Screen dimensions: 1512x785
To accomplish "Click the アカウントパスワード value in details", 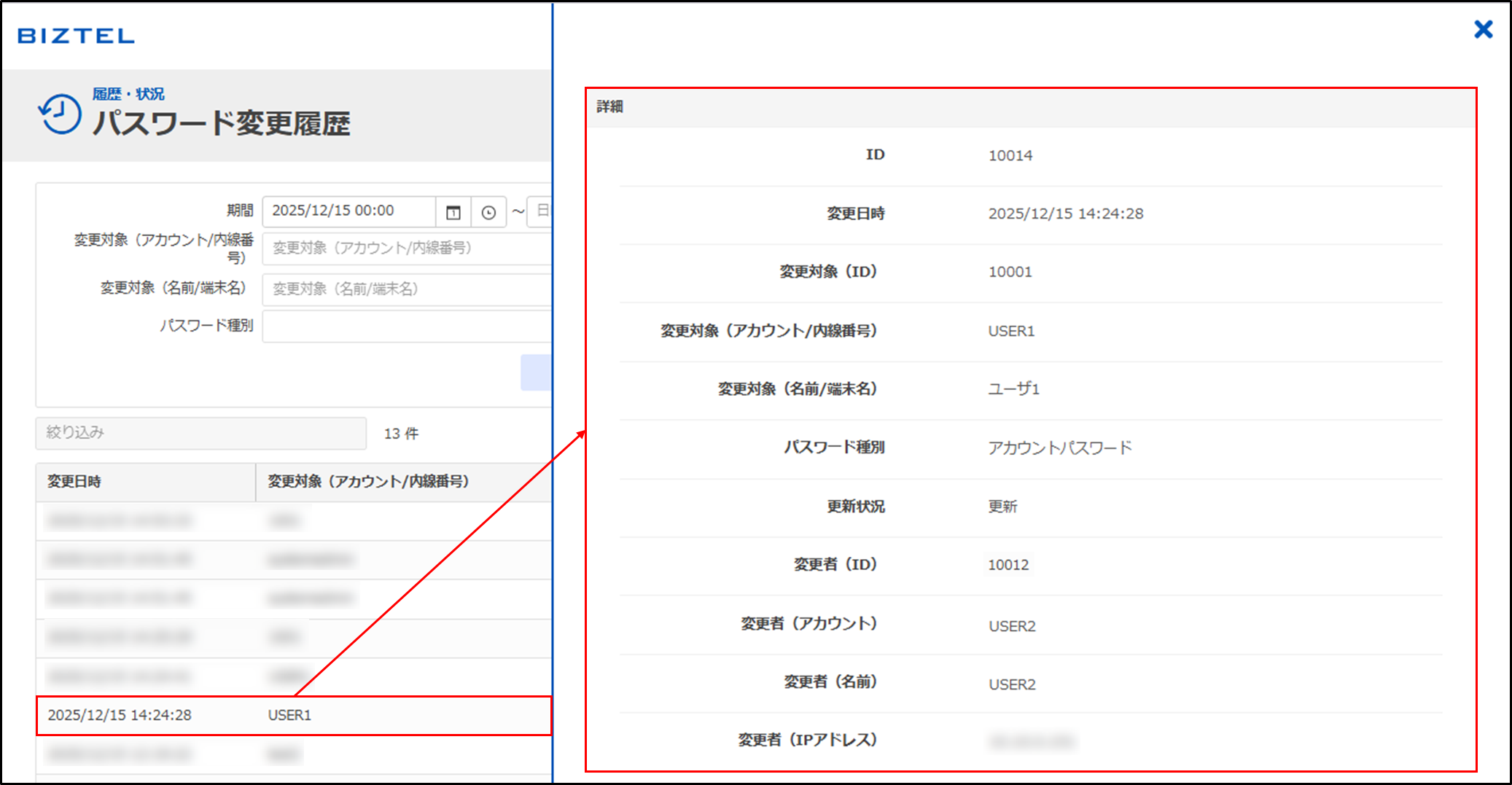I will pyautogui.click(x=1059, y=448).
